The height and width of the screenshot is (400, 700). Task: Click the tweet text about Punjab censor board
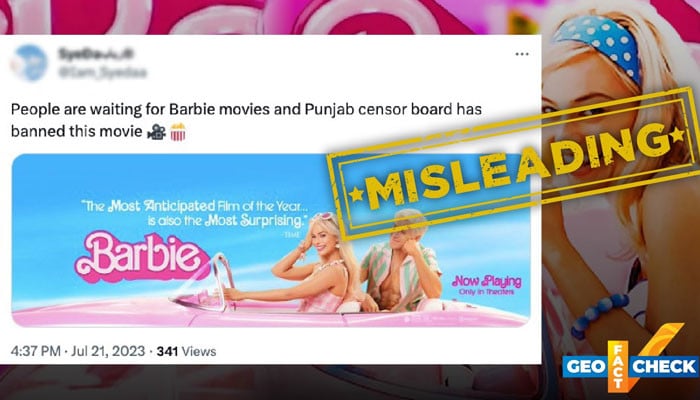(246, 121)
